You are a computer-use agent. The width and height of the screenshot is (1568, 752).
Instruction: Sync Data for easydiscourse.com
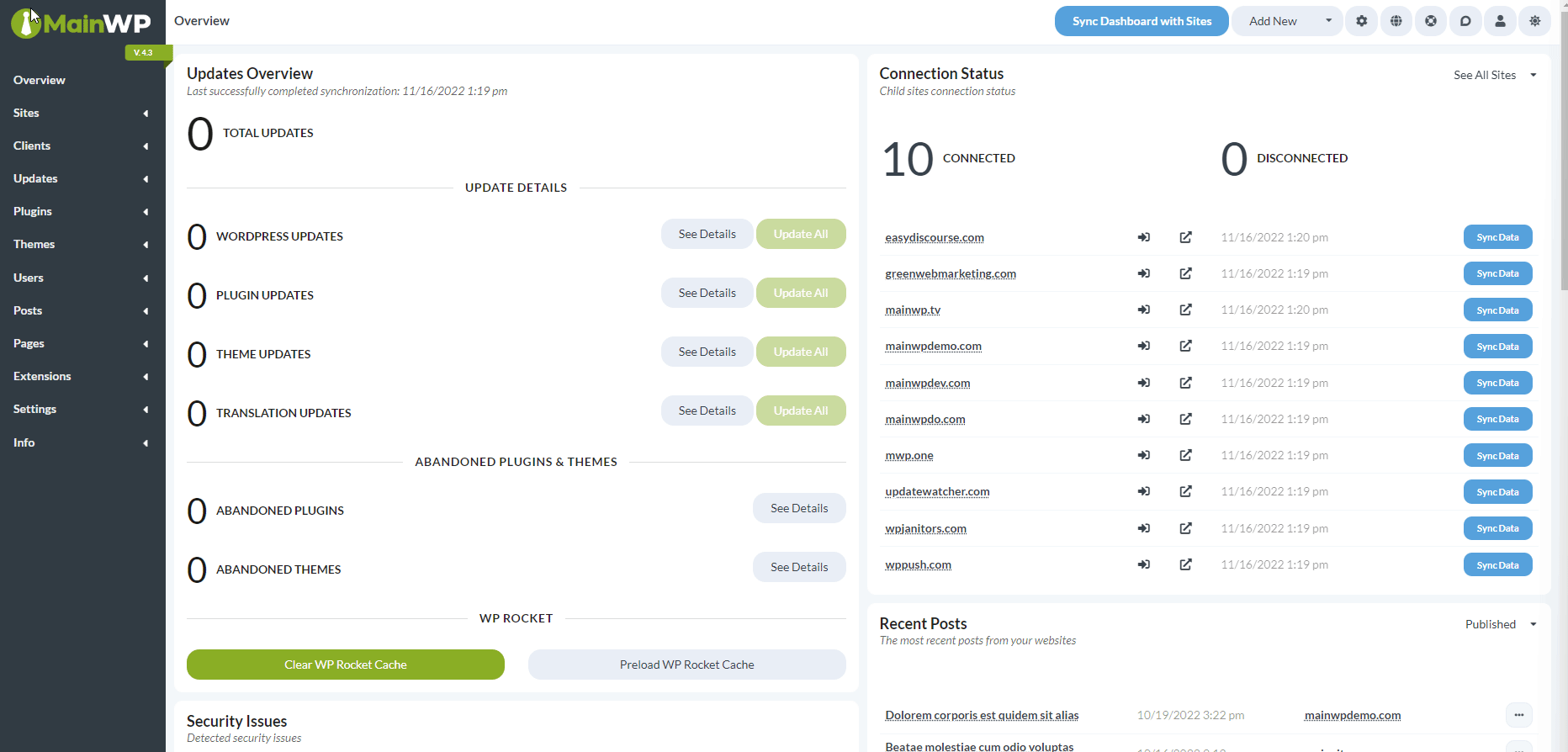pyautogui.click(x=1497, y=237)
